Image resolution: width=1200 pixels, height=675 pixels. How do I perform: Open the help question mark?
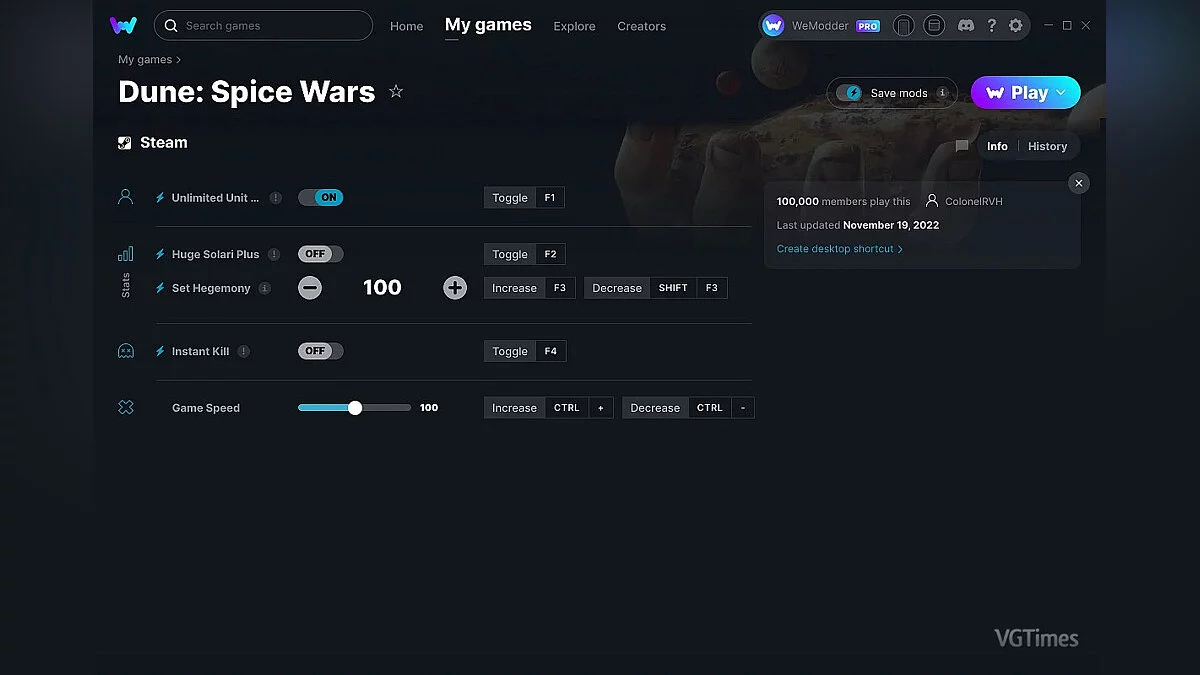[x=991, y=26]
